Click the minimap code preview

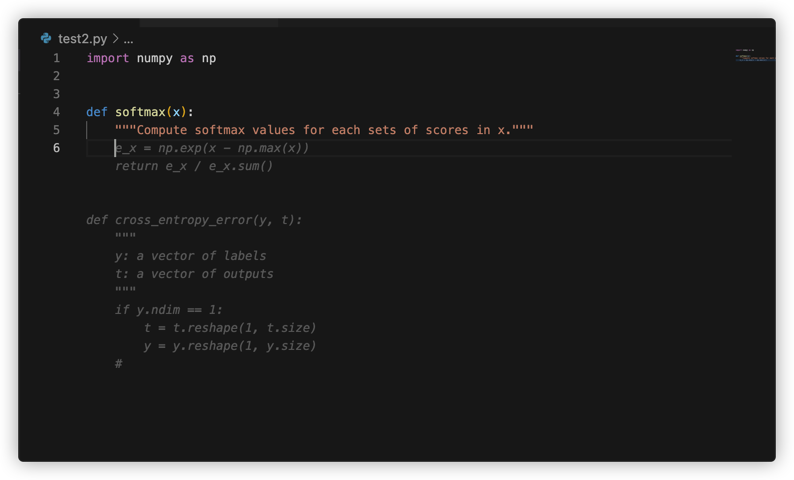point(755,55)
